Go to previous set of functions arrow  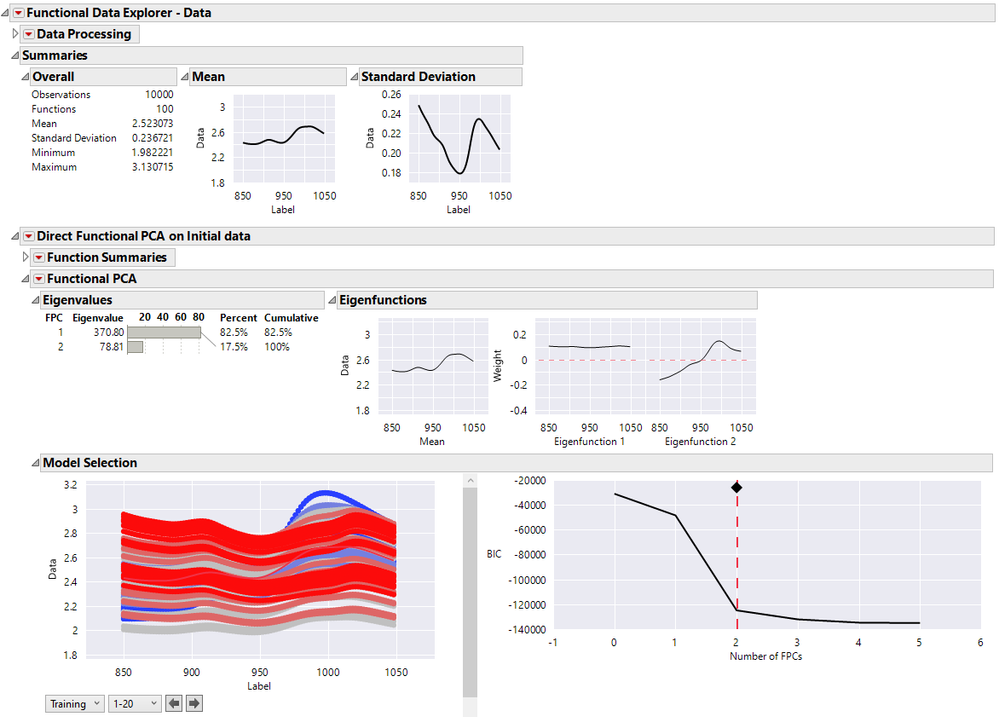pos(174,704)
